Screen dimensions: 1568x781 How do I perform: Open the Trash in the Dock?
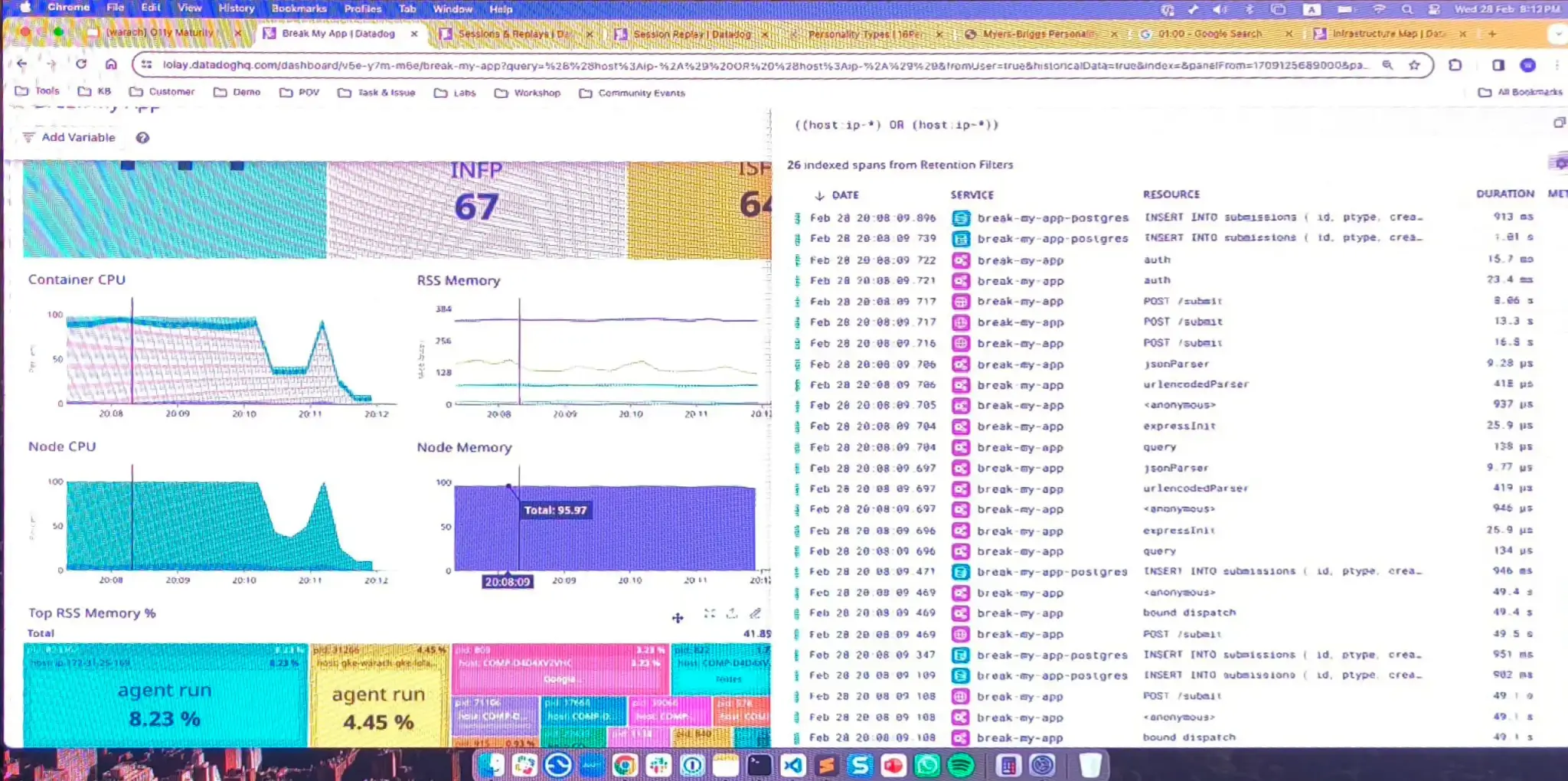1090,764
